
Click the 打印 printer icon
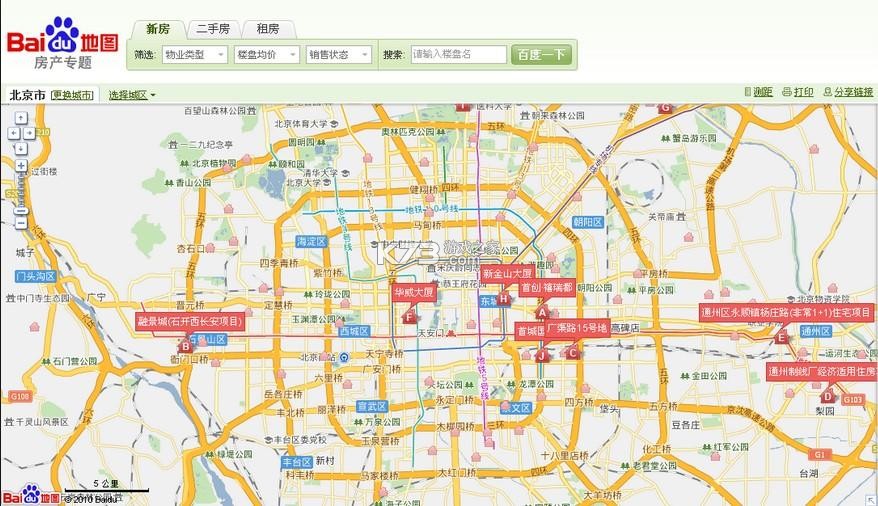[787, 92]
